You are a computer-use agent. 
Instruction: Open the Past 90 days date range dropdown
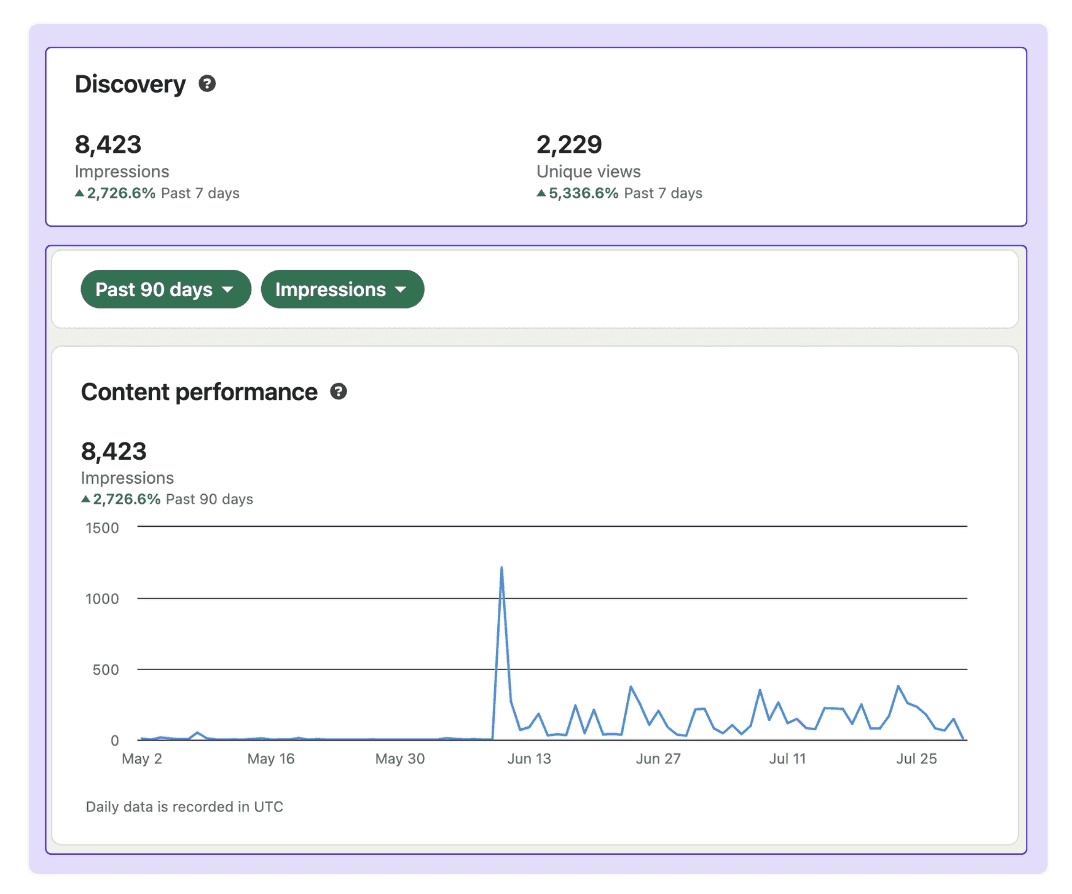point(165,289)
